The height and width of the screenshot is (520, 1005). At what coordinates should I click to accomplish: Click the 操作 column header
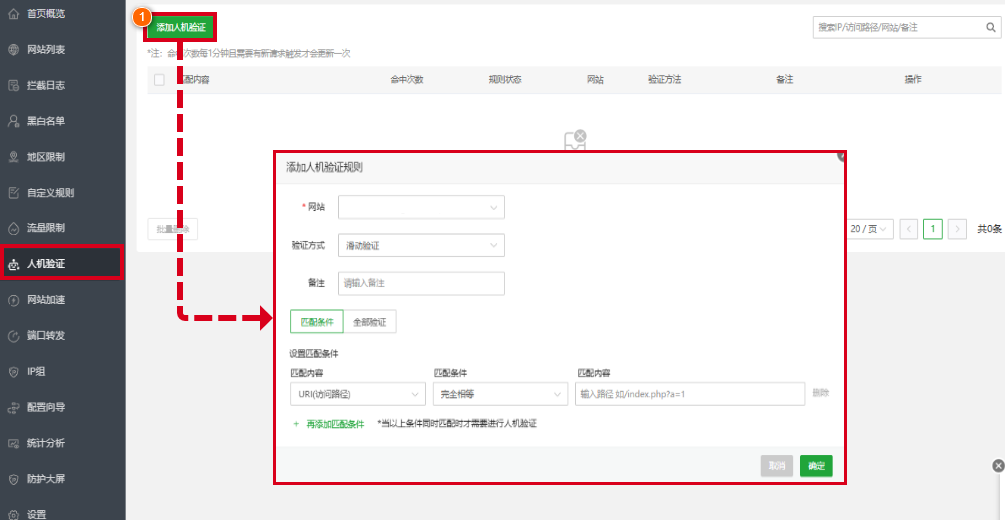click(913, 80)
